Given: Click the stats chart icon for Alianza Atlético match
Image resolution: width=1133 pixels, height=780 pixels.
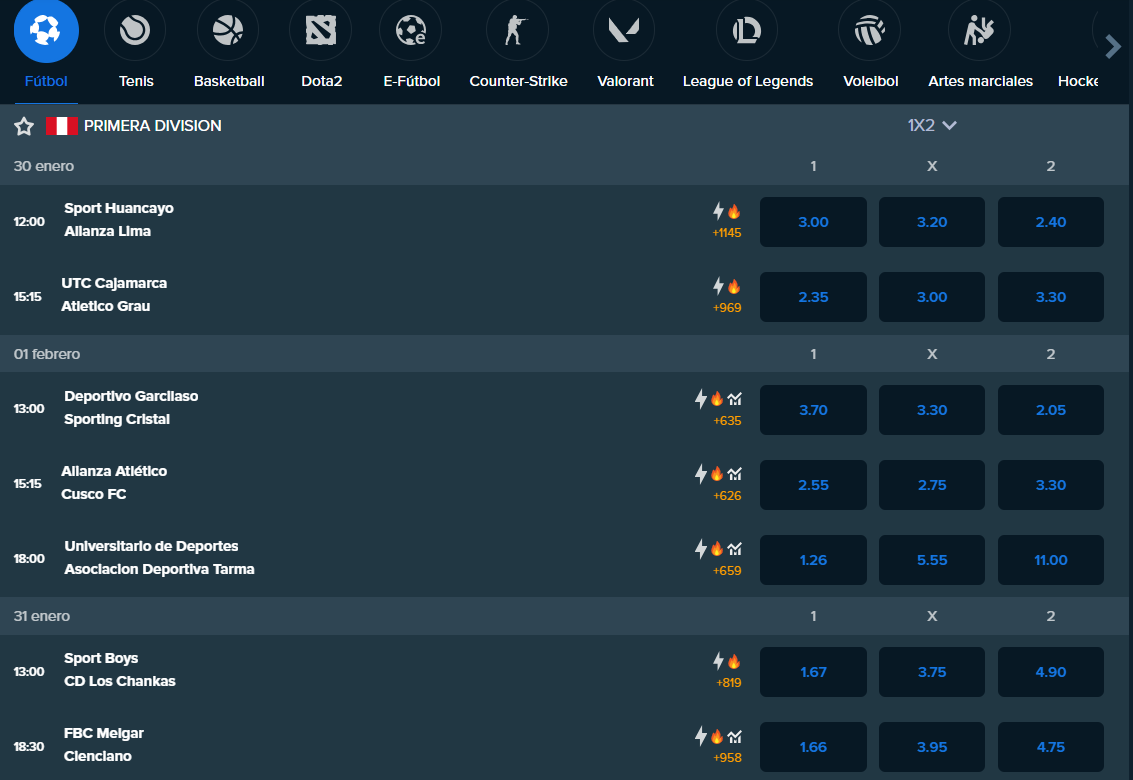Looking at the screenshot, I should coord(735,474).
